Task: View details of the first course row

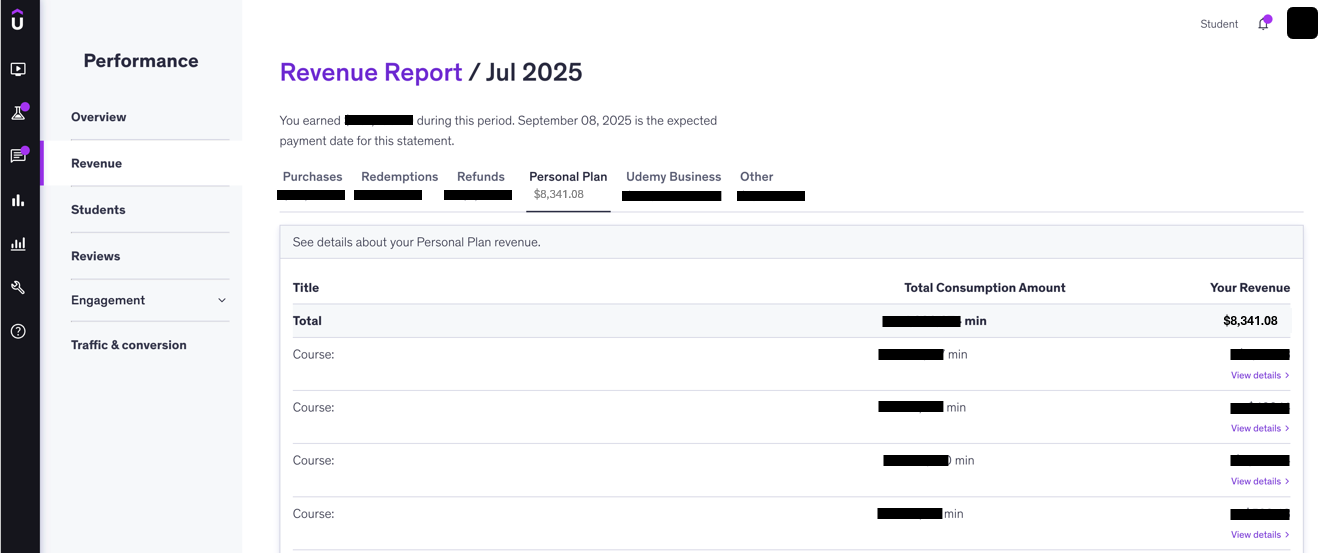Action: click(1260, 375)
